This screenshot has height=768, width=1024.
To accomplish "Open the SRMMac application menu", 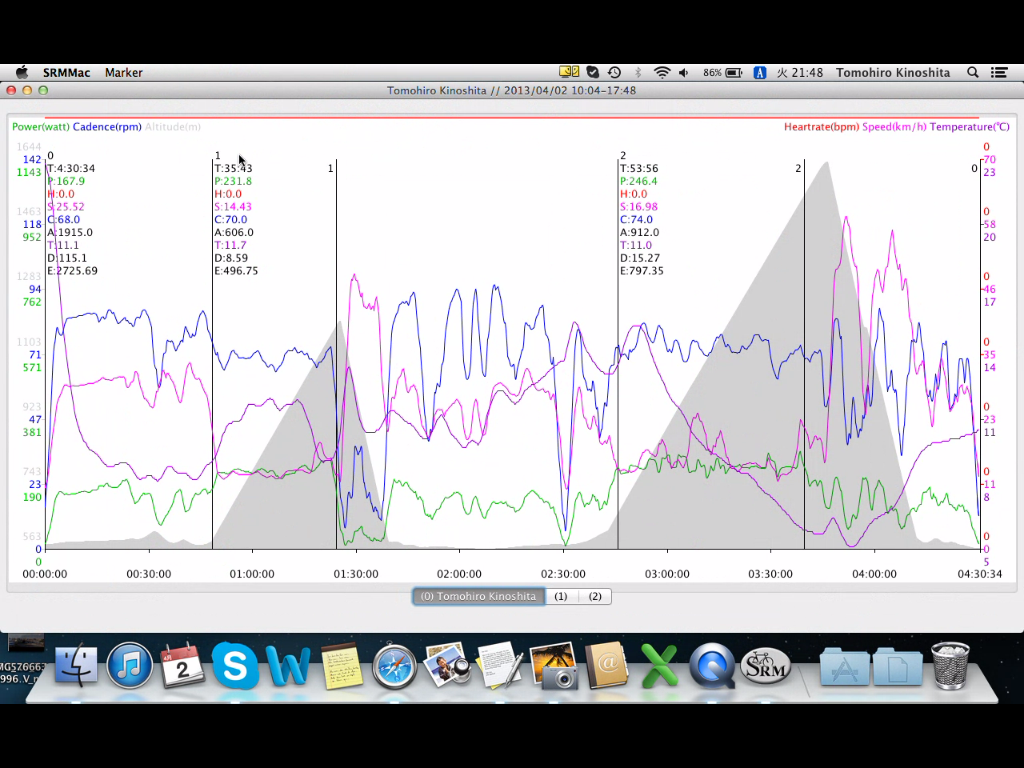I will pyautogui.click(x=67, y=73).
